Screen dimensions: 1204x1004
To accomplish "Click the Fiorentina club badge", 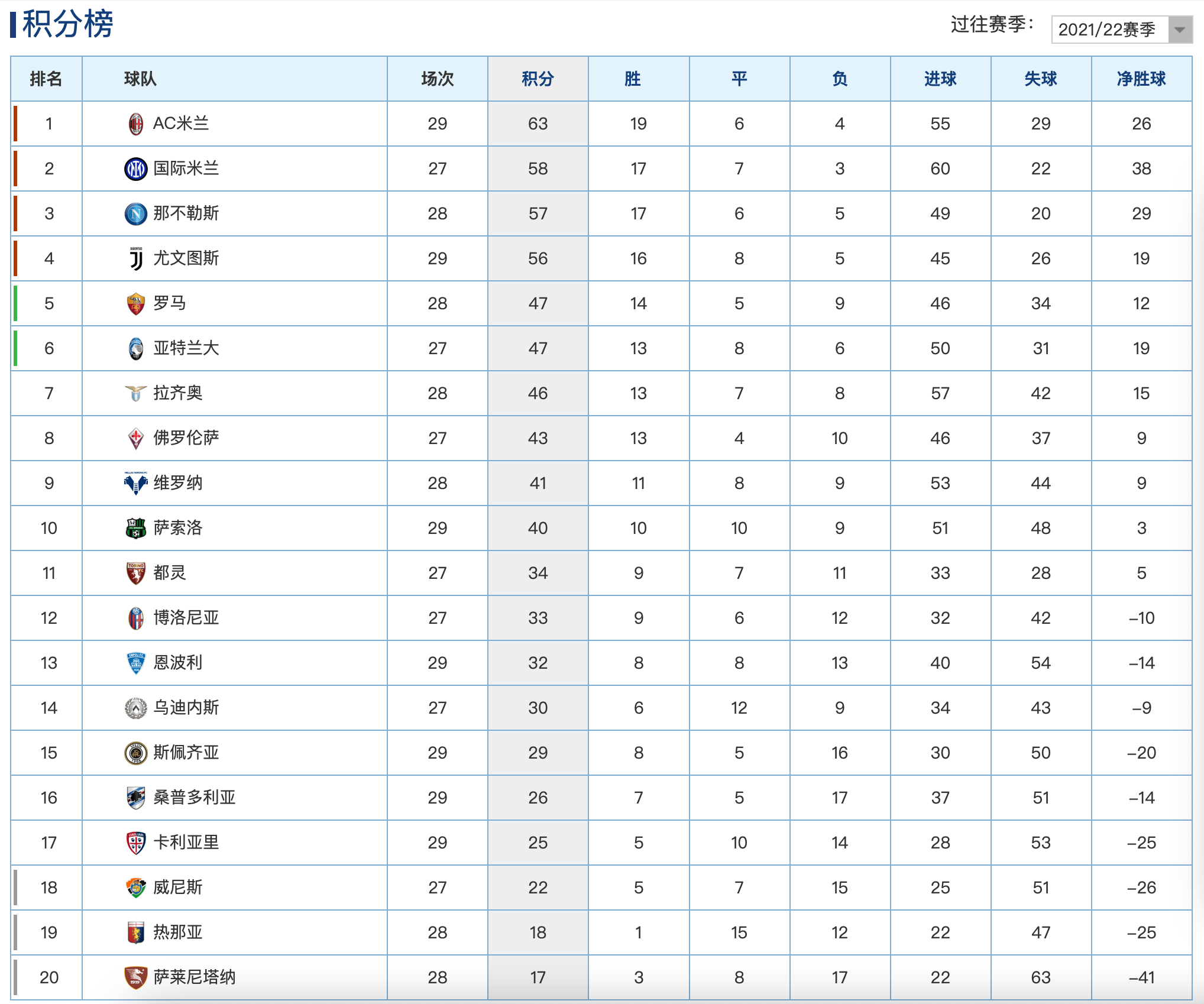I will 136,439.
